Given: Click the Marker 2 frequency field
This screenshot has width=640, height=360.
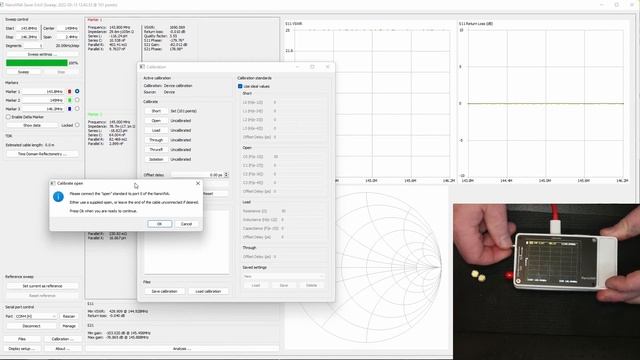Looking at the screenshot, I should click(x=44, y=100).
